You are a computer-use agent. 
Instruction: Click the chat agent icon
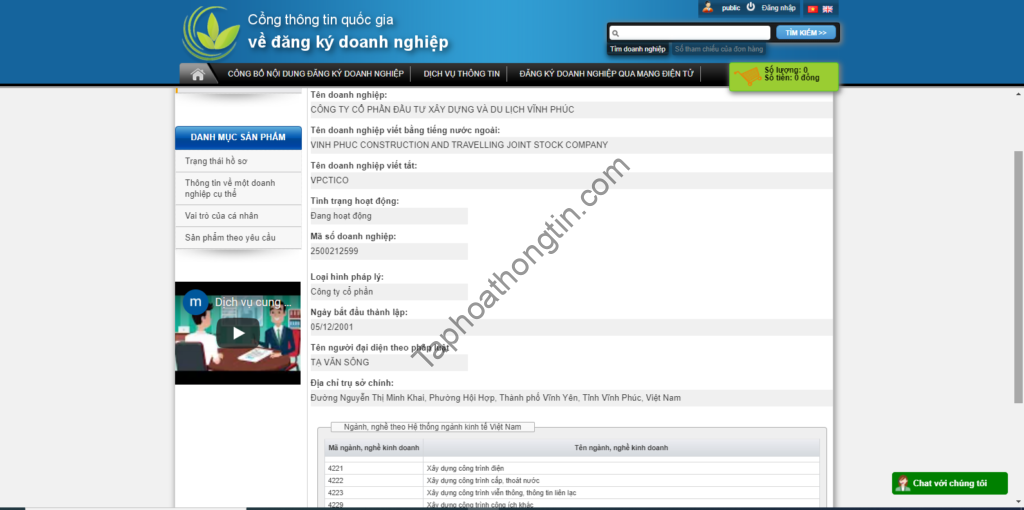903,483
